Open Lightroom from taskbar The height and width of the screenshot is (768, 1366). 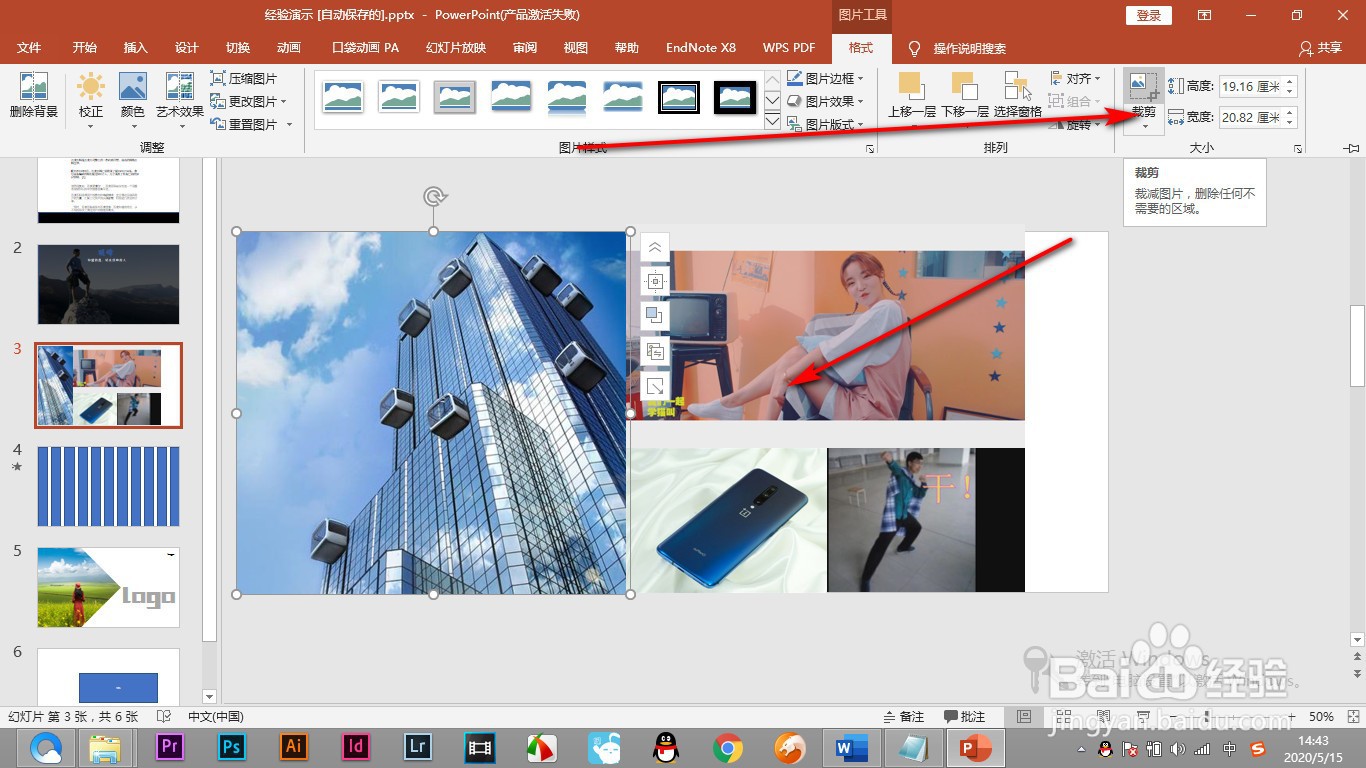[418, 747]
